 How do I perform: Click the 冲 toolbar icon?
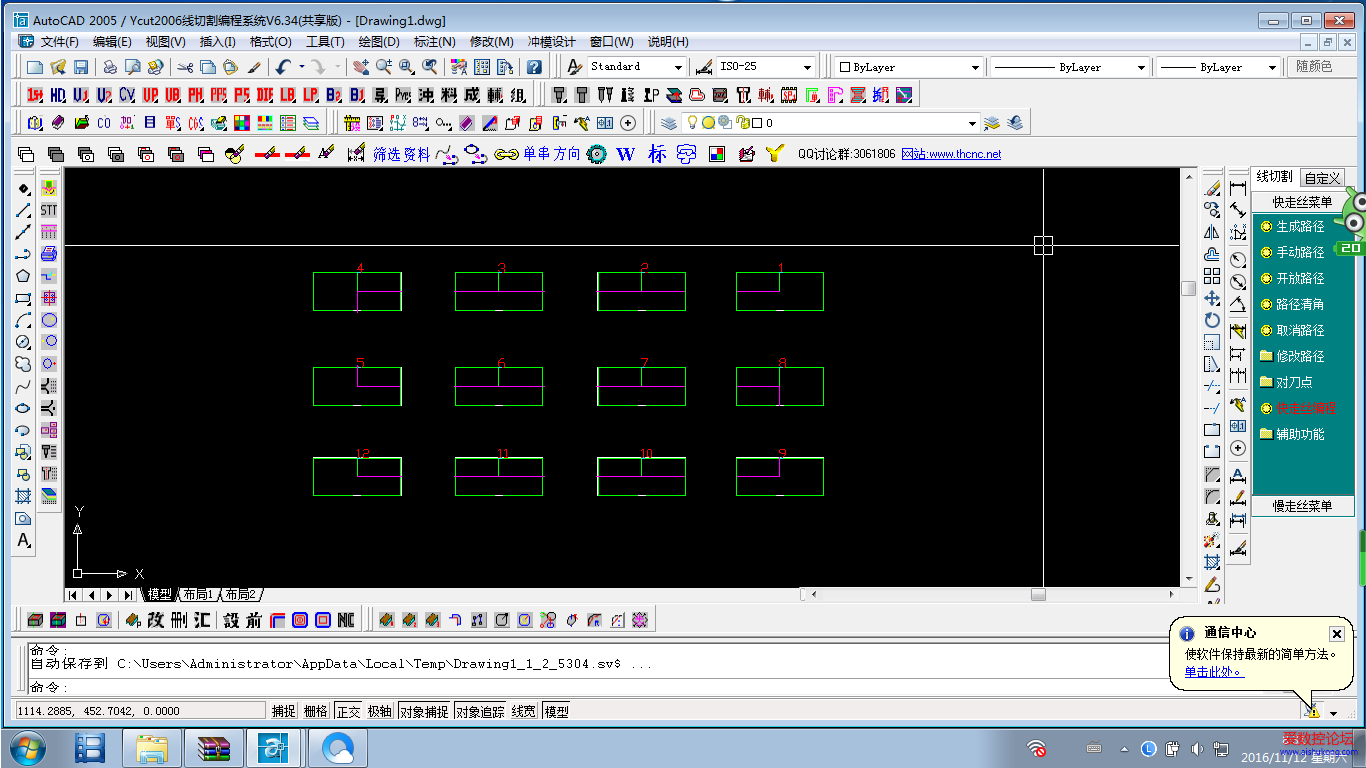(426, 95)
